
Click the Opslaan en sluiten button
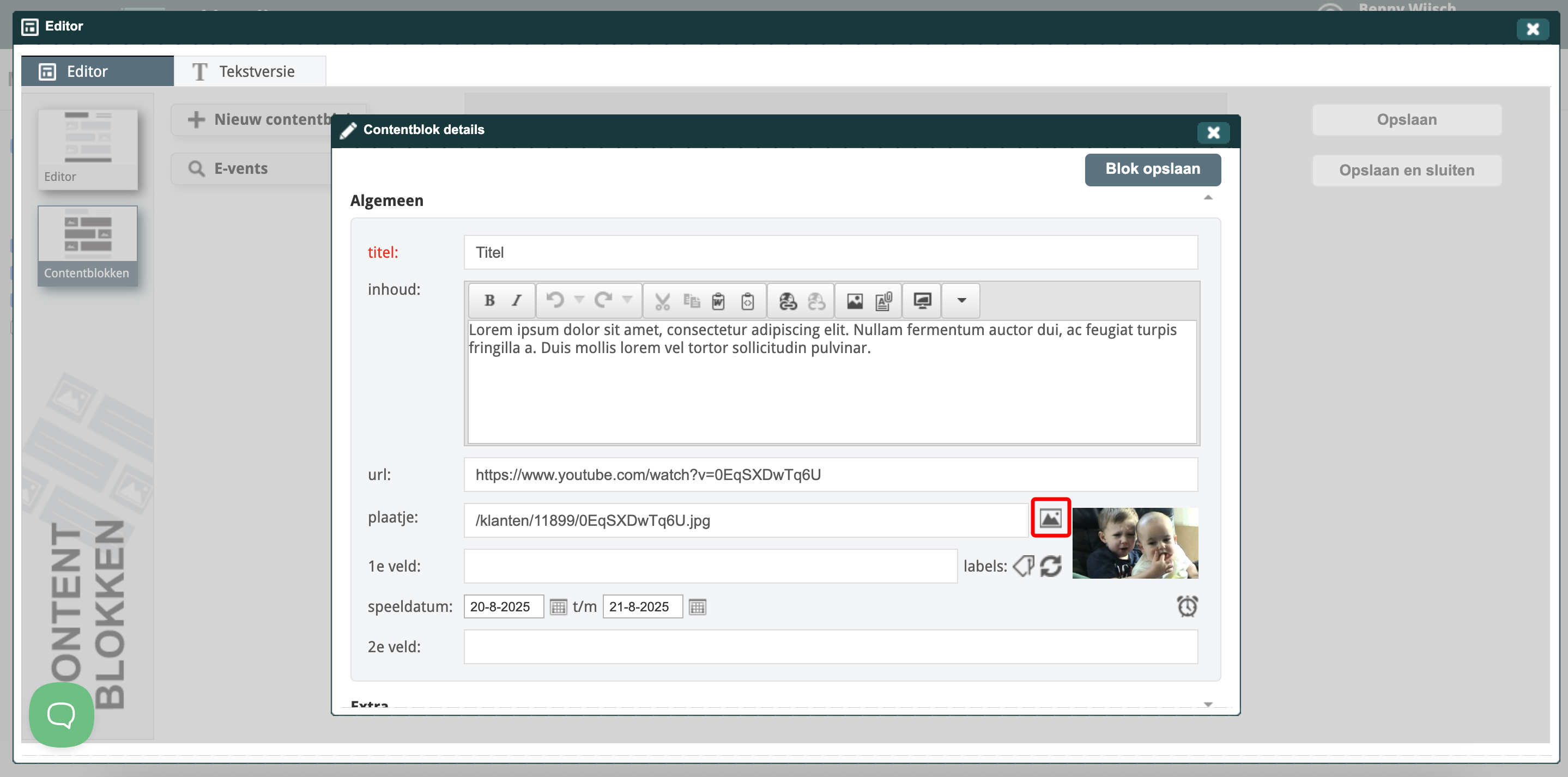pyautogui.click(x=1406, y=171)
